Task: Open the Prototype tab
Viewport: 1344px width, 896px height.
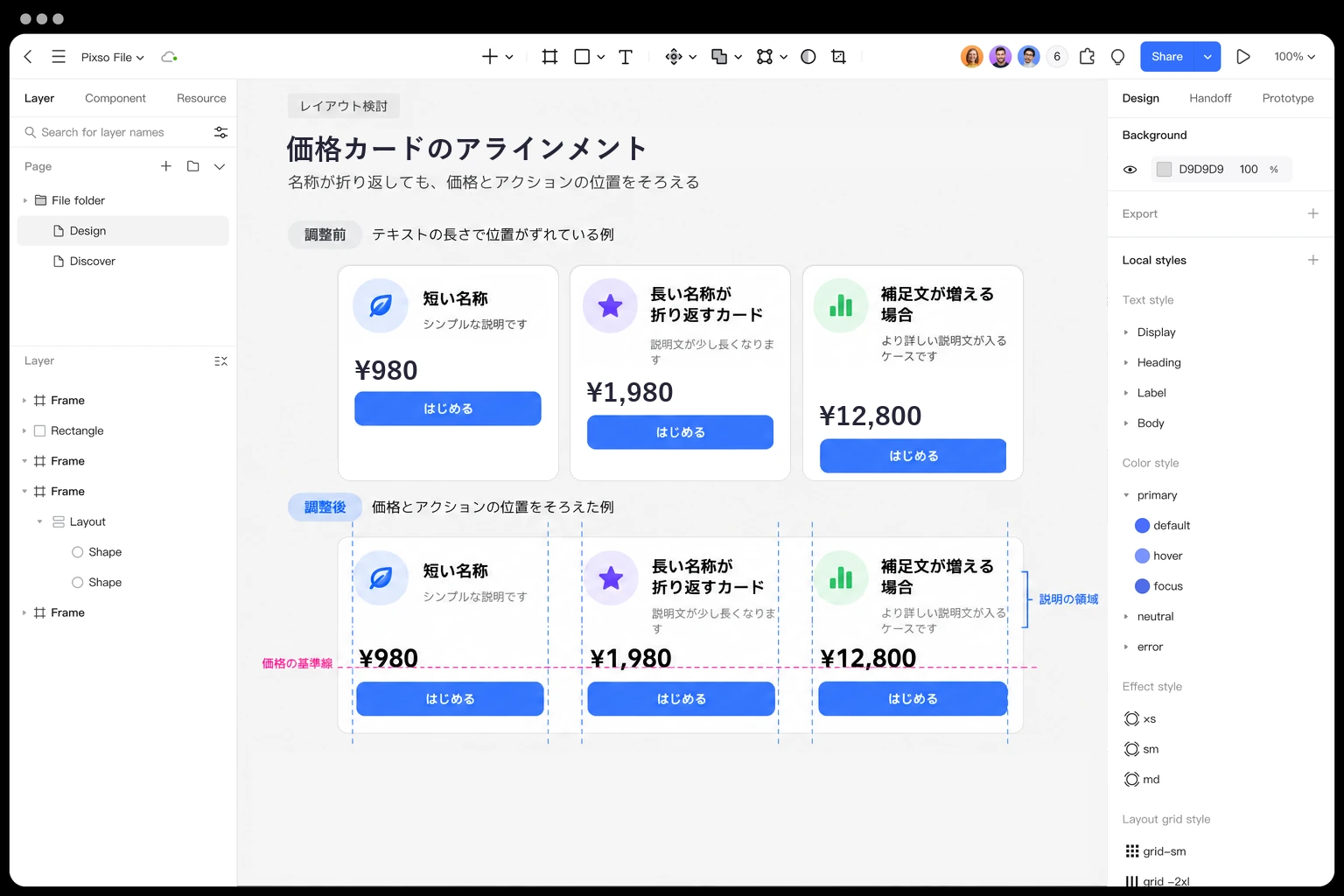Action: [1288, 98]
